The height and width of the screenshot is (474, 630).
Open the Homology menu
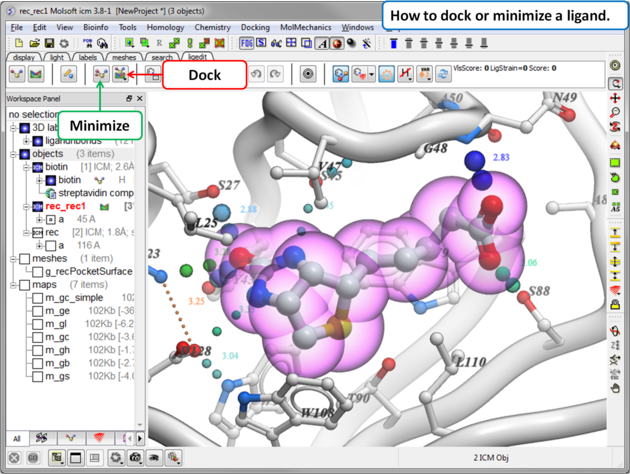165,27
